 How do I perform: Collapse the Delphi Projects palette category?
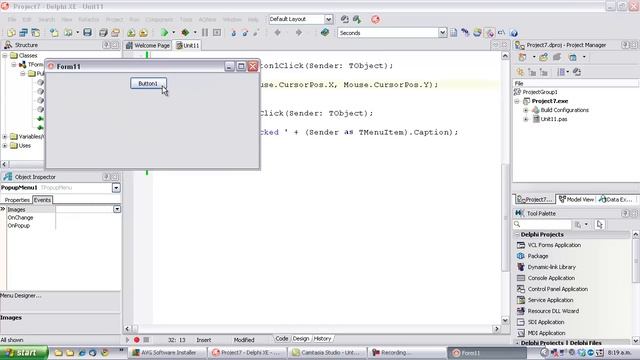coord(517,235)
